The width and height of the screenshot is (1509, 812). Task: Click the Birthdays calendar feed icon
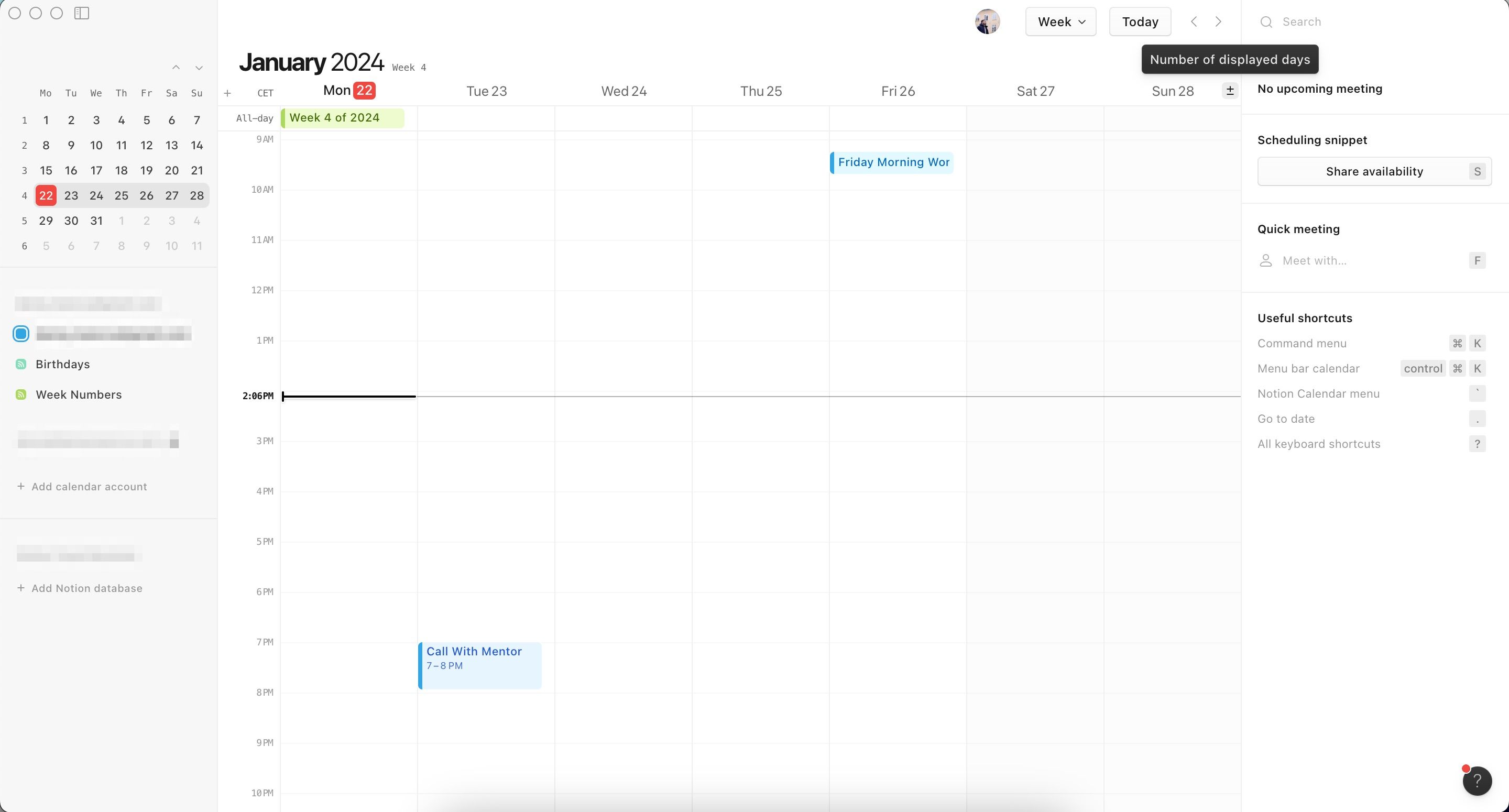[x=21, y=364]
